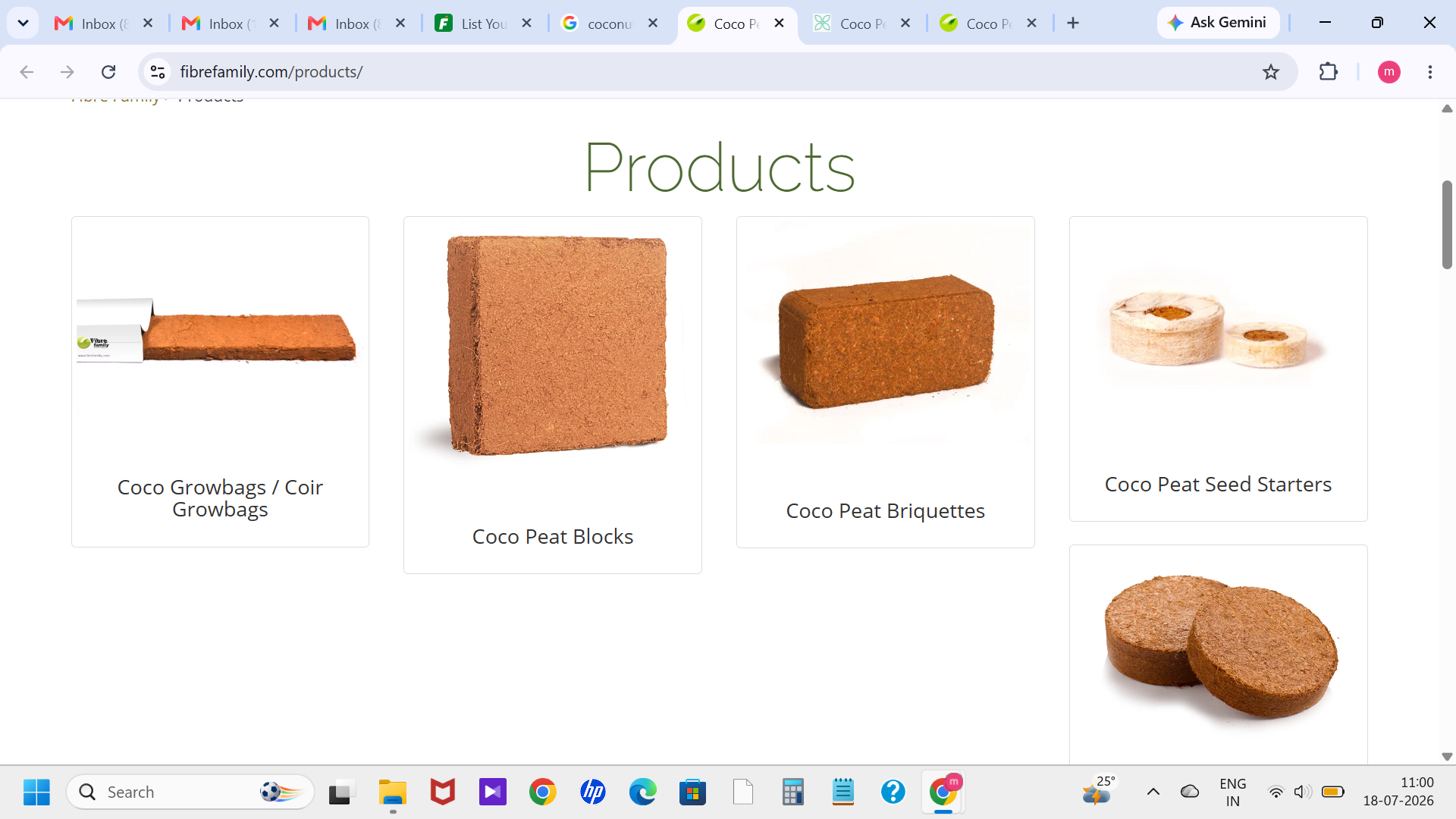Open the Wi-Fi network tray icon
The height and width of the screenshot is (819, 1456).
point(1276,792)
